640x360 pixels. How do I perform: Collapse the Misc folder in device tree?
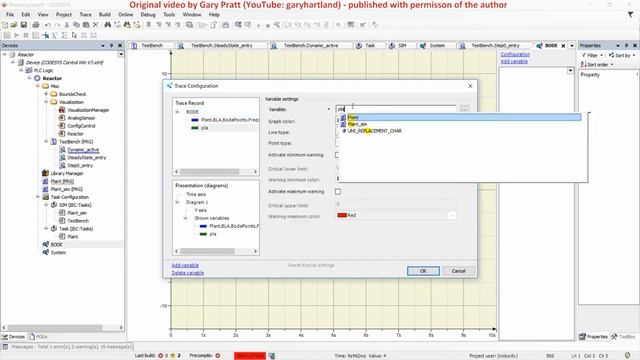tap(38, 86)
